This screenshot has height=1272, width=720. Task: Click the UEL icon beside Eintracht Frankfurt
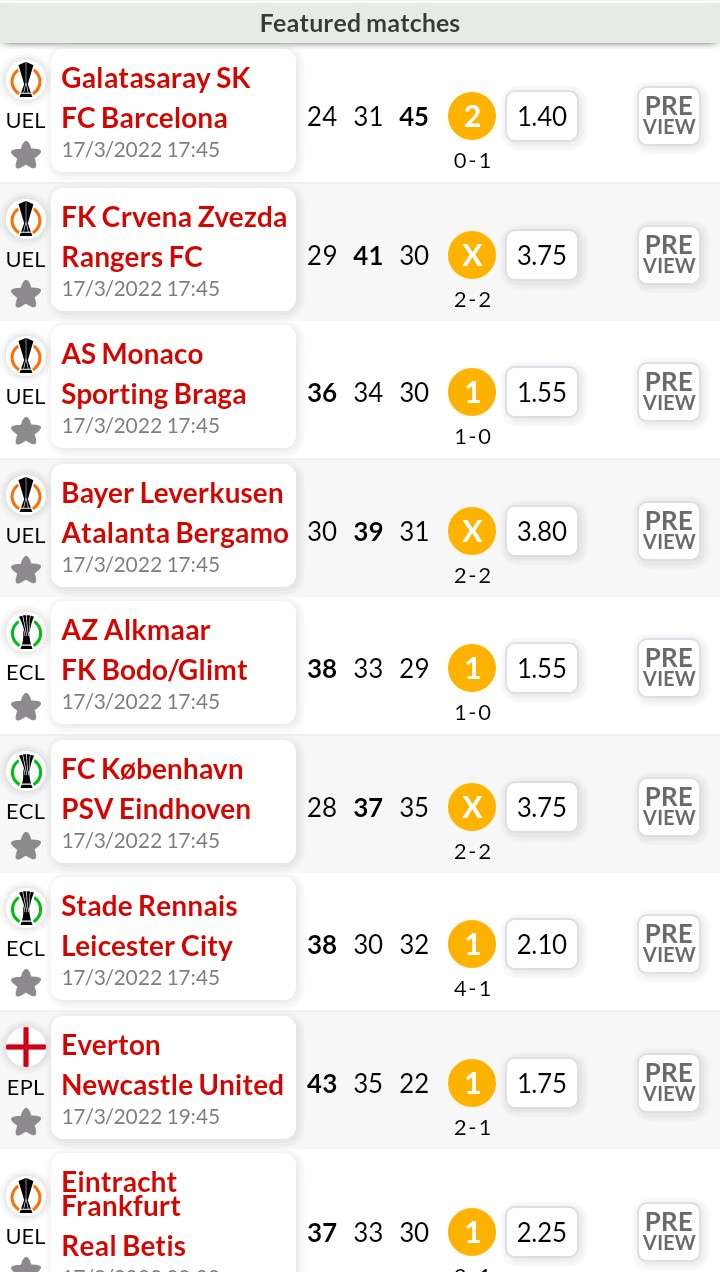[x=26, y=1196]
